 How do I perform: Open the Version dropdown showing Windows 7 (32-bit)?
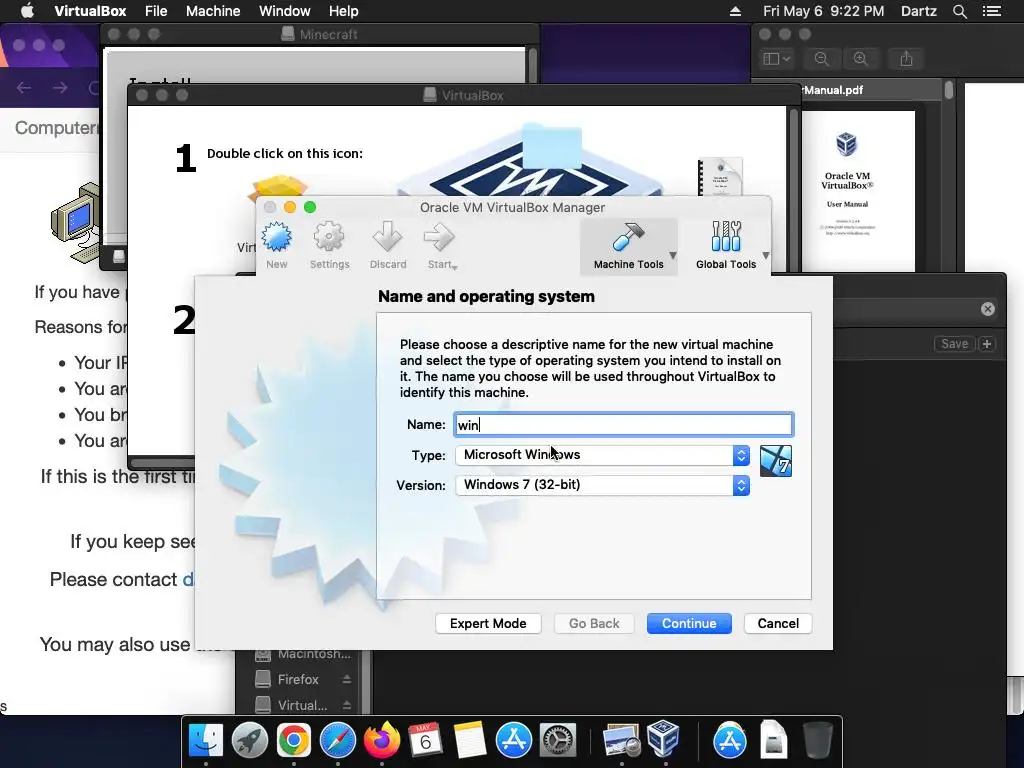pyautogui.click(x=602, y=485)
